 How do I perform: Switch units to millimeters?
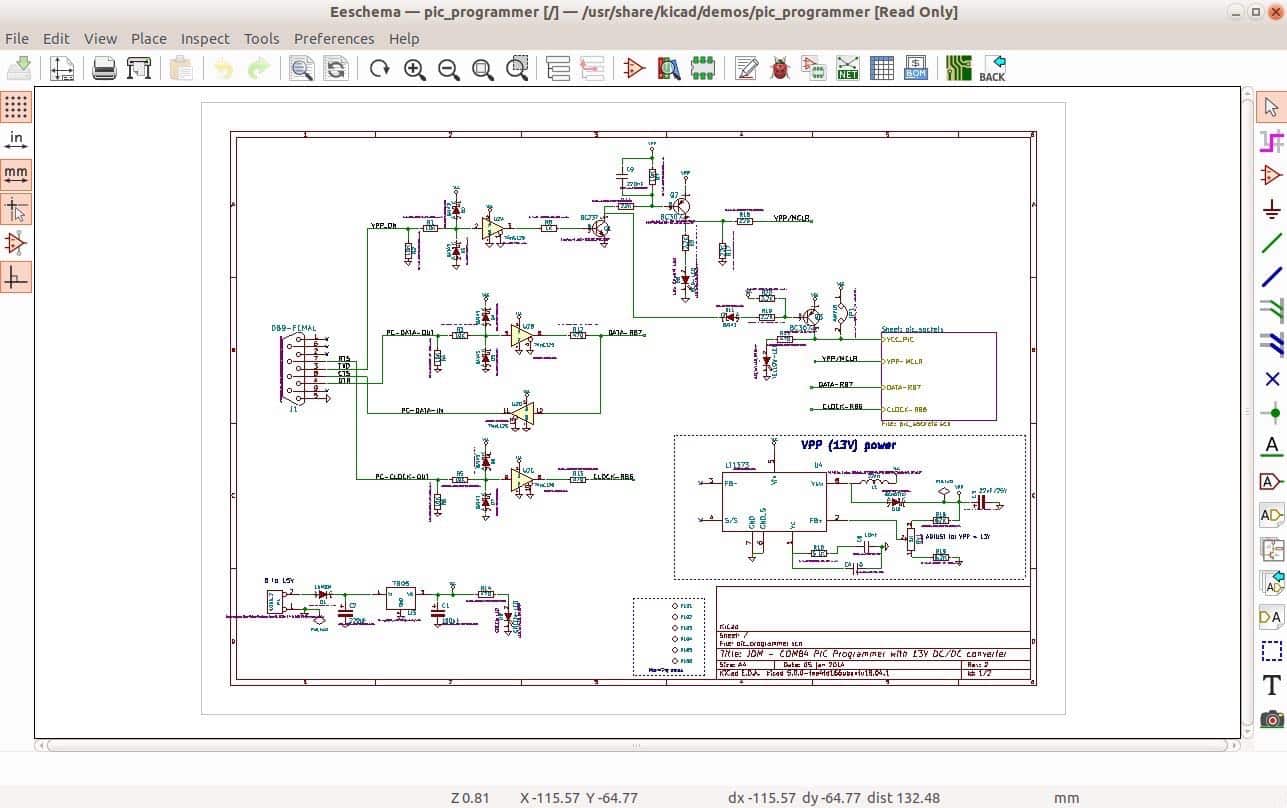tap(16, 174)
